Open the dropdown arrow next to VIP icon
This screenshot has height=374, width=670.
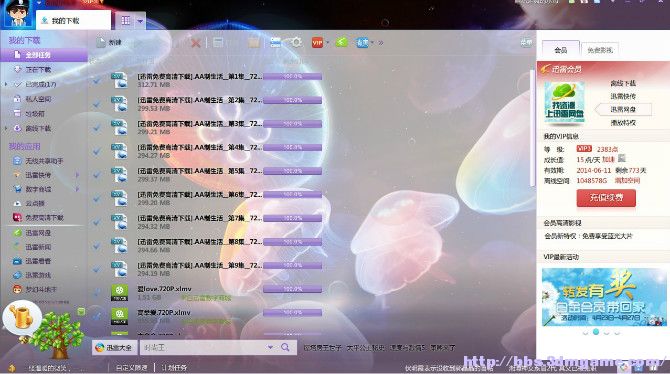(x=328, y=43)
